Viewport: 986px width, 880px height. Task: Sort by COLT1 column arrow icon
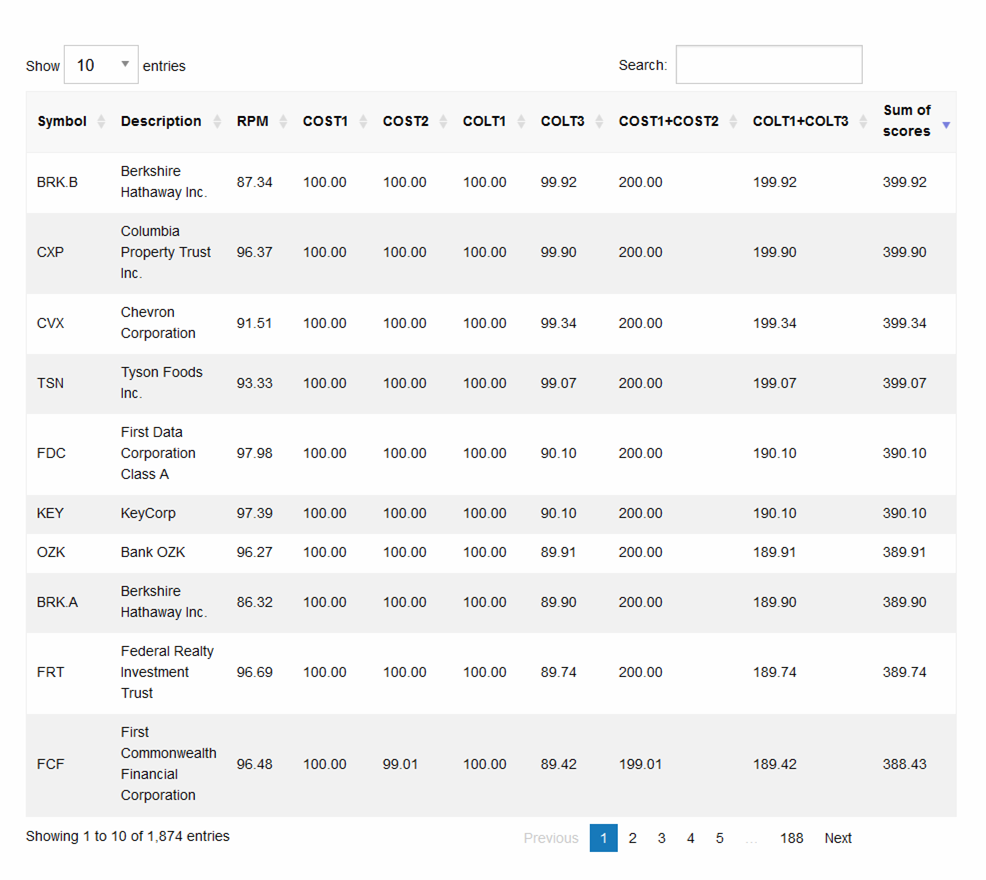pyautogui.click(x=521, y=121)
